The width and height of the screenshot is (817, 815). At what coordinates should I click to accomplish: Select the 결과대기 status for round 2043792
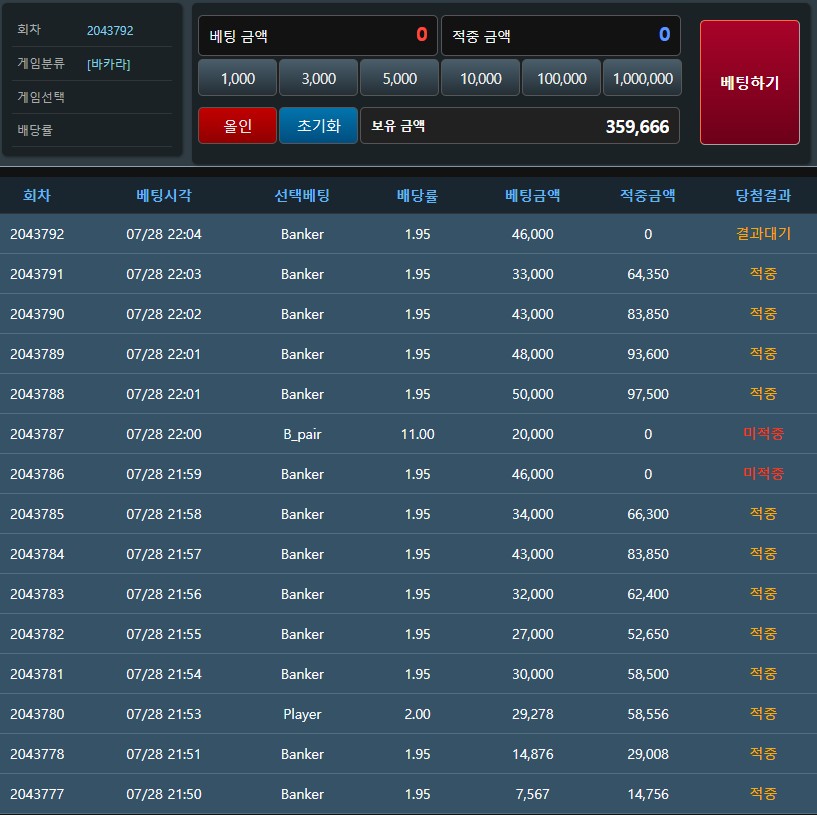coord(763,233)
